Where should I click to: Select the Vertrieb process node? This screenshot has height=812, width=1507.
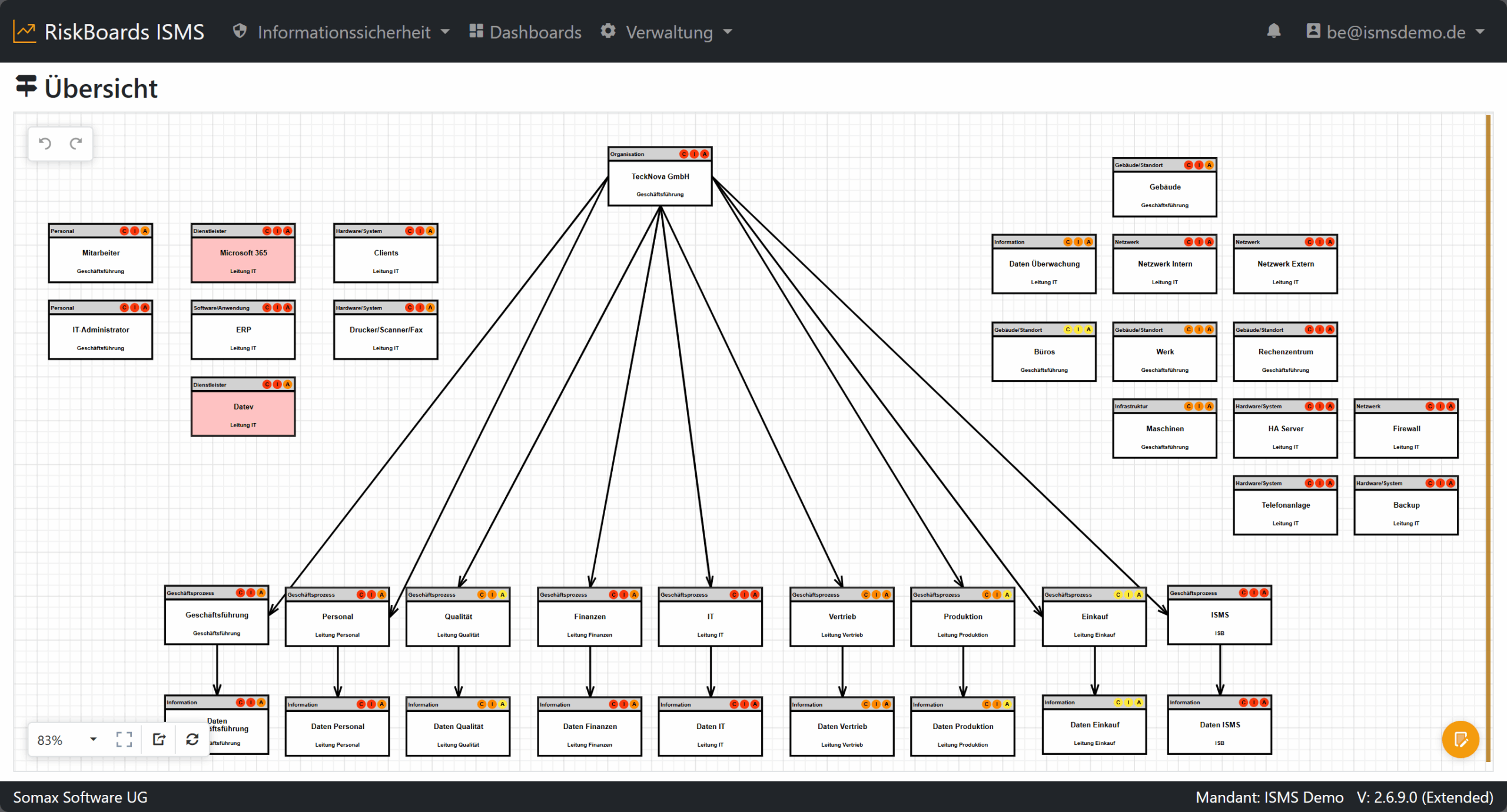coord(842,617)
